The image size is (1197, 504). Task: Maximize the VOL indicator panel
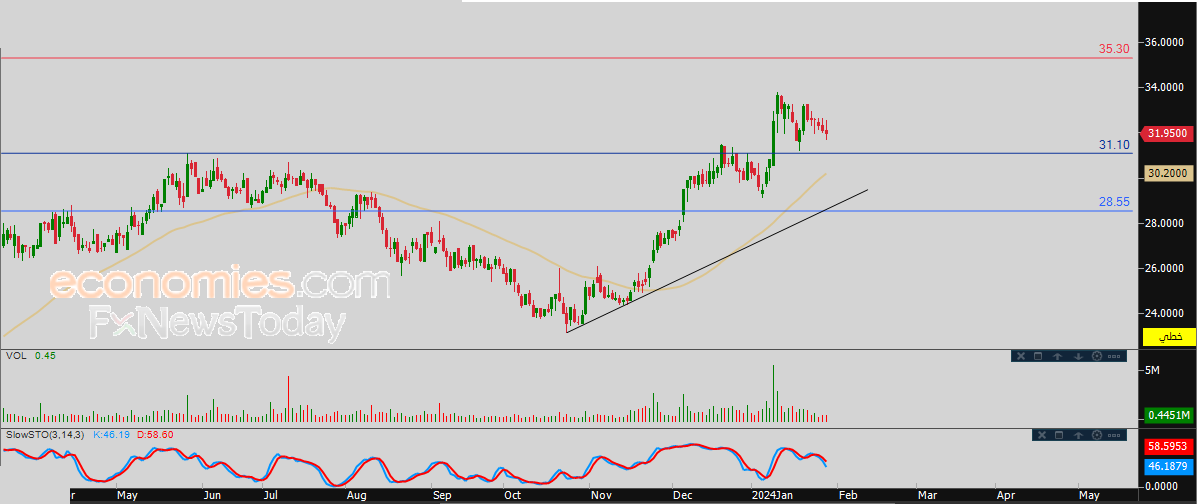coord(1038,356)
